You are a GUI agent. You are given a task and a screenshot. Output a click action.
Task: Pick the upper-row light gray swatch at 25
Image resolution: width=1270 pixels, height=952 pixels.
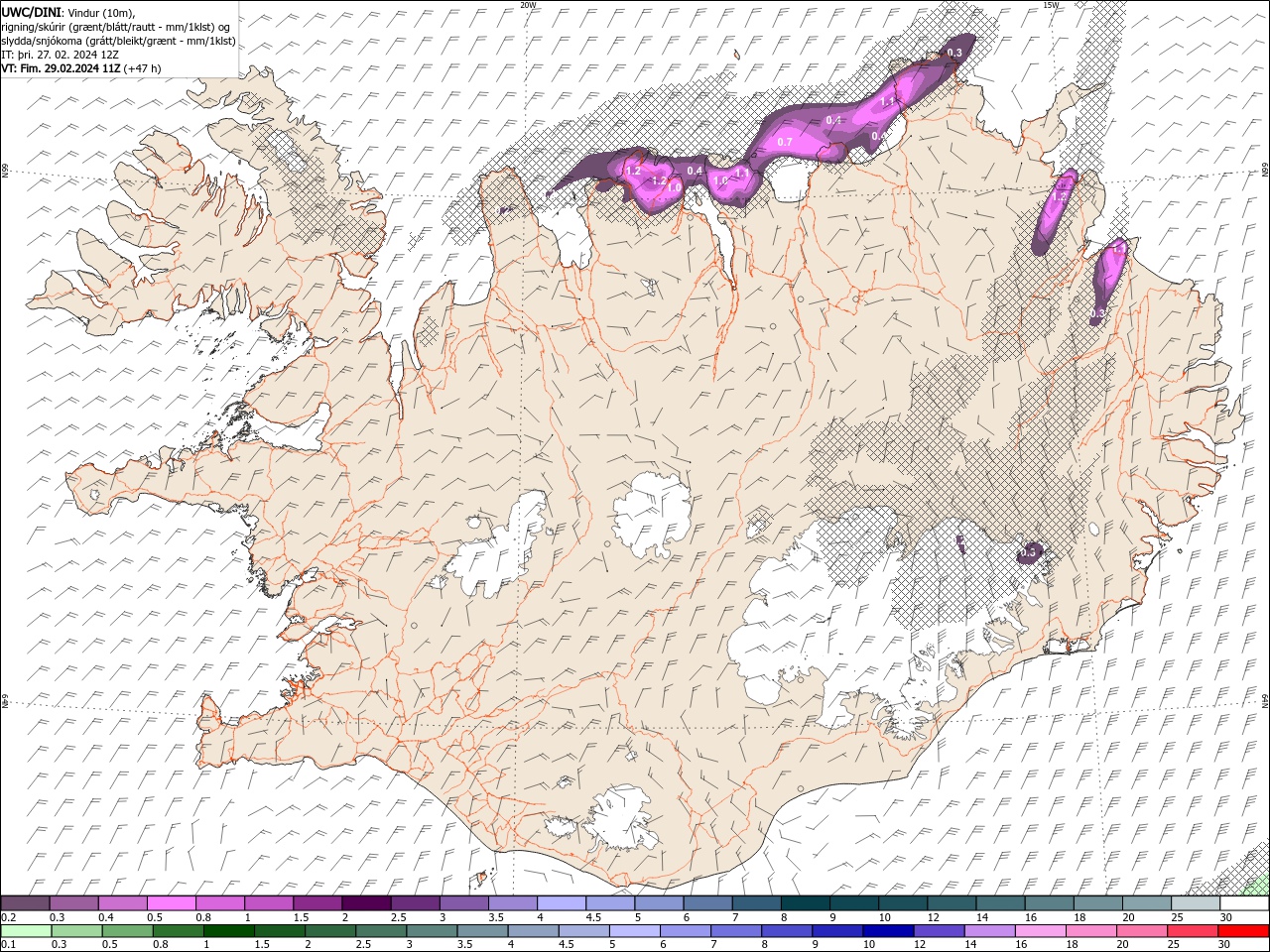coord(1194,903)
